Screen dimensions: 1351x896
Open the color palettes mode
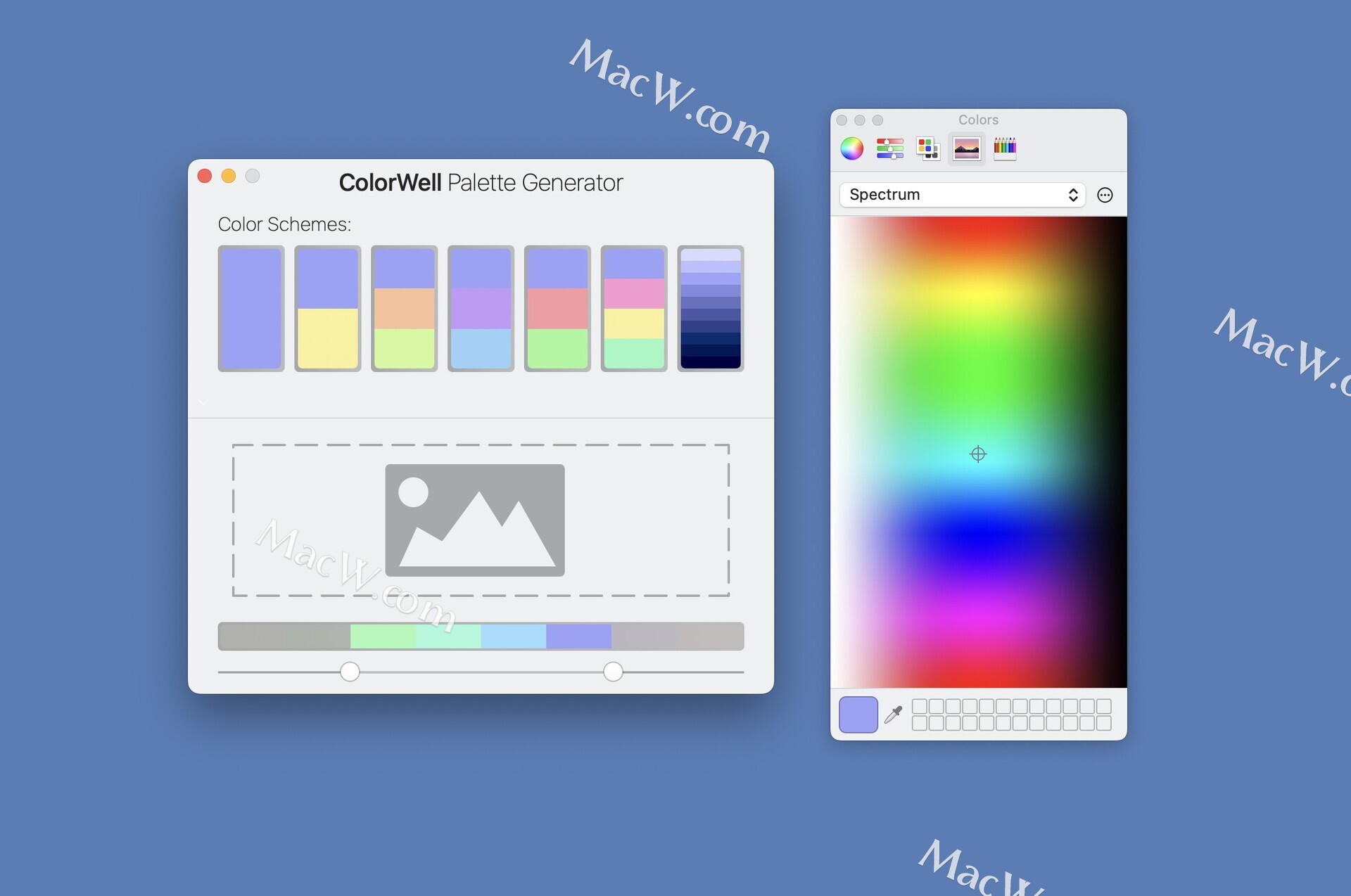coord(927,148)
